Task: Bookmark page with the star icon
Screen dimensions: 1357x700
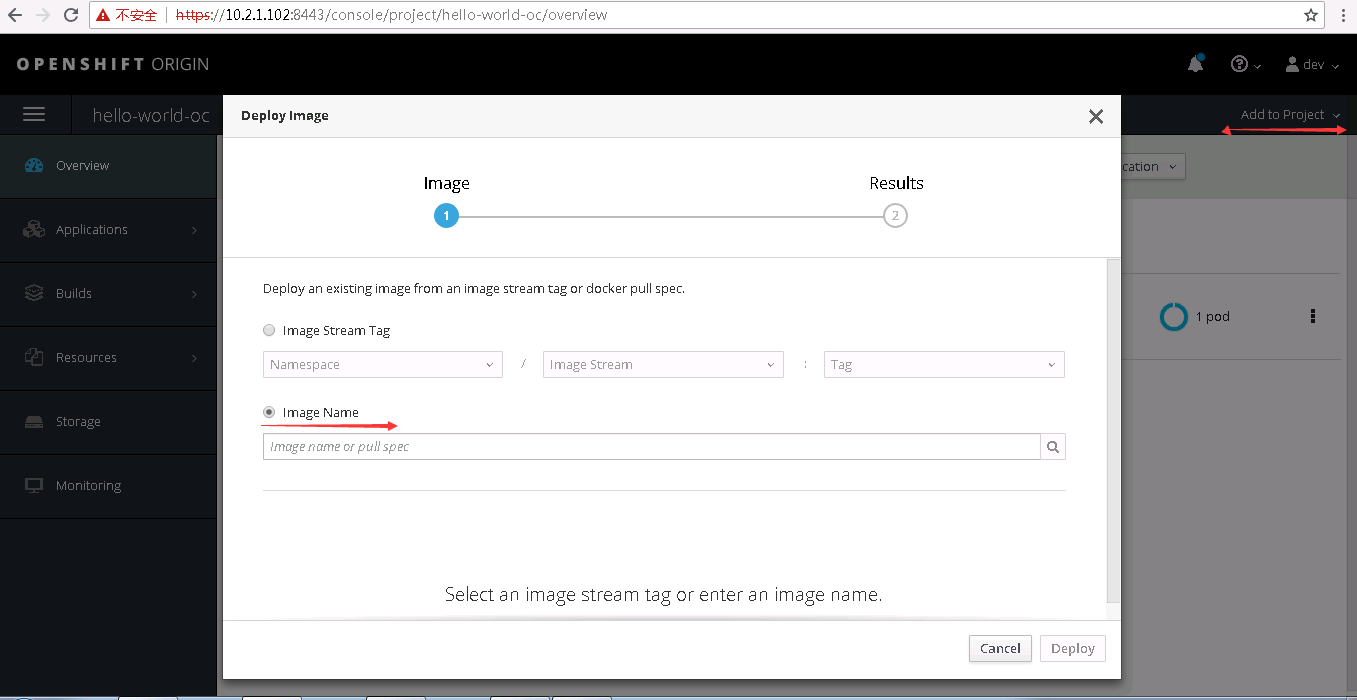Action: 1311,15
